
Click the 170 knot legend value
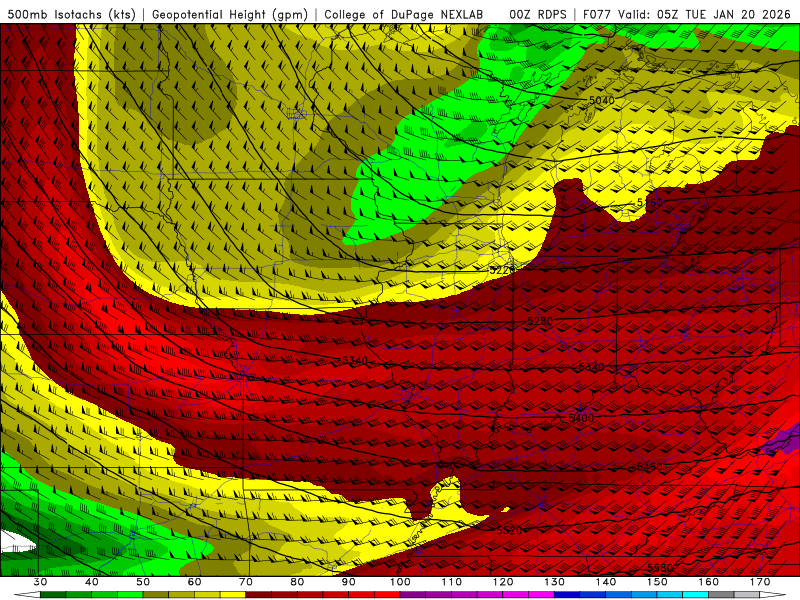[760, 582]
